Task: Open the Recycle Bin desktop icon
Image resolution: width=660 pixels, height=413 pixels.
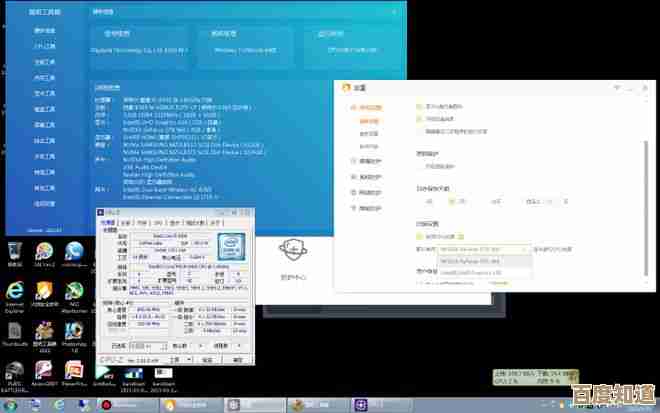Action: [15, 254]
